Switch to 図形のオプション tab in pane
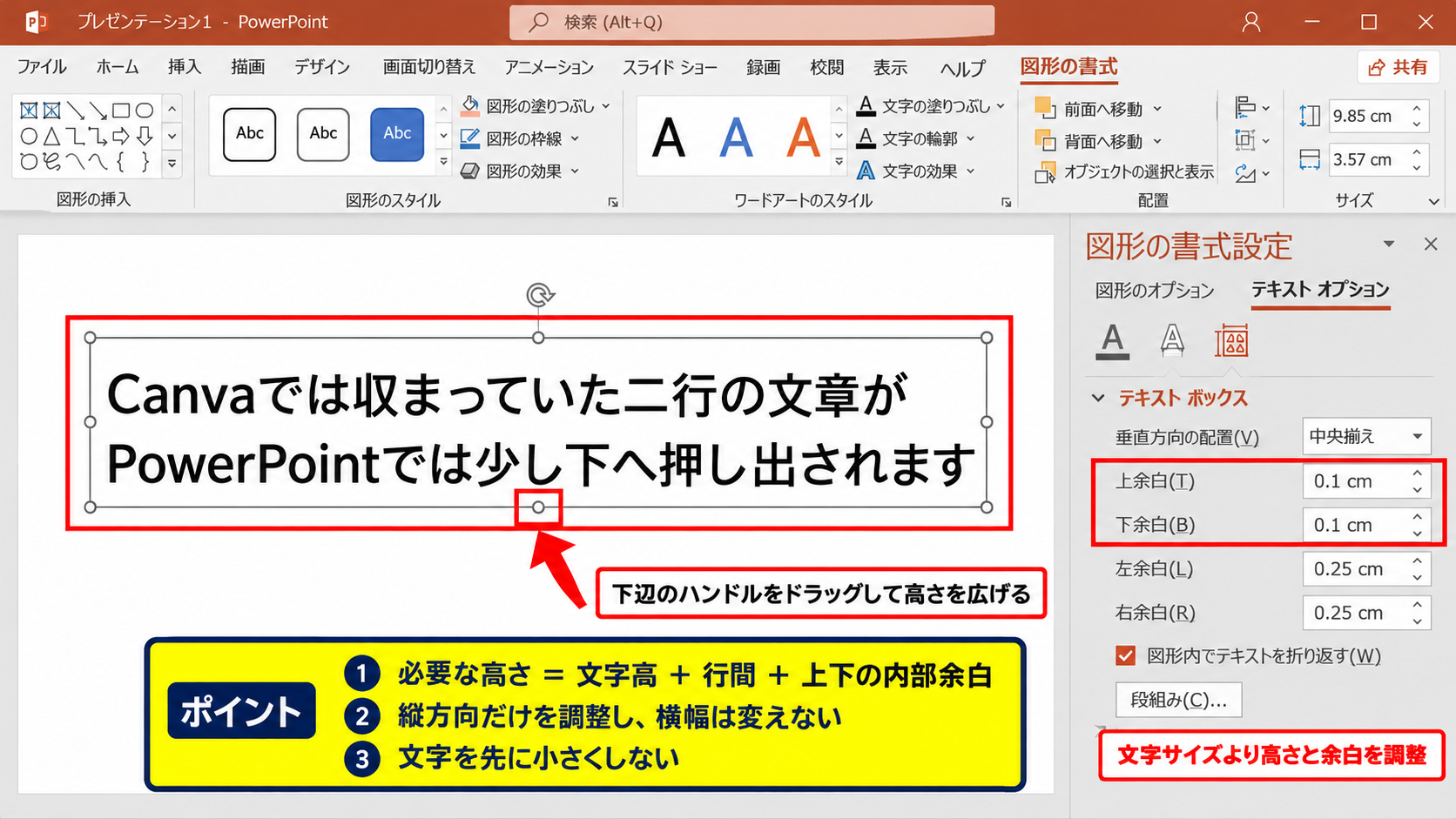This screenshot has height=819, width=1456. 1155,290
